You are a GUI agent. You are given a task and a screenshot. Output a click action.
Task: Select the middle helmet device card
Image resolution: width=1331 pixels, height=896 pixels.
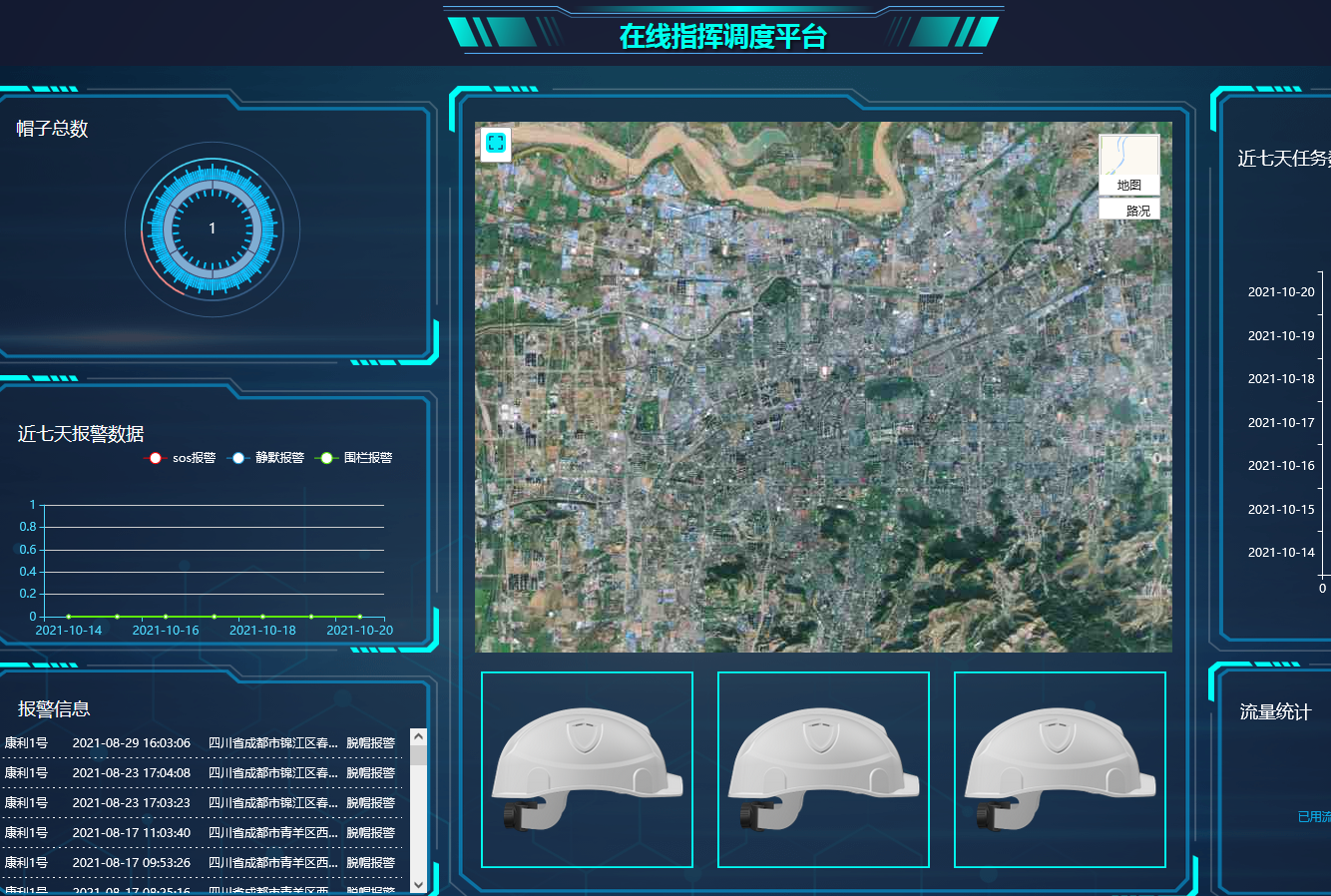point(823,769)
